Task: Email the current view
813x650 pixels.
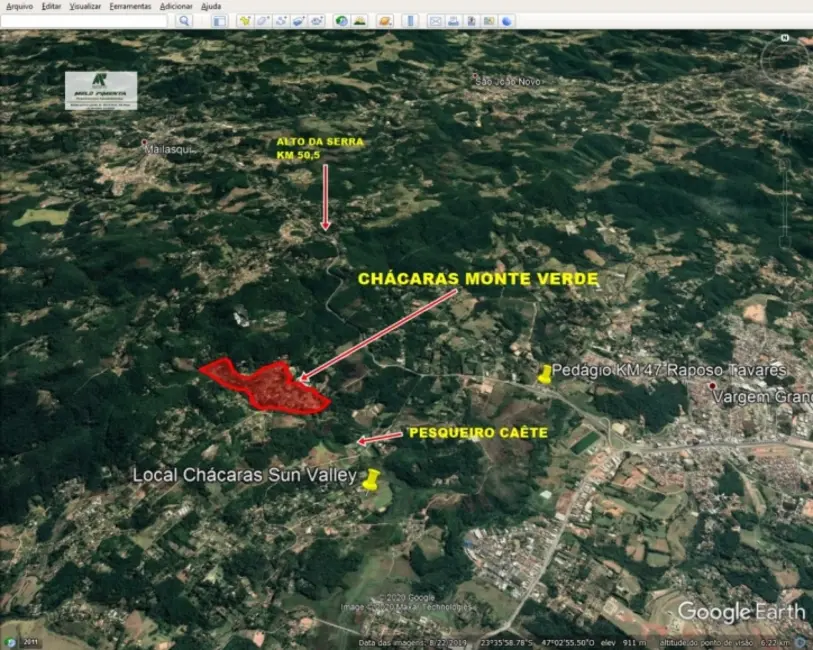Action: 437,20
